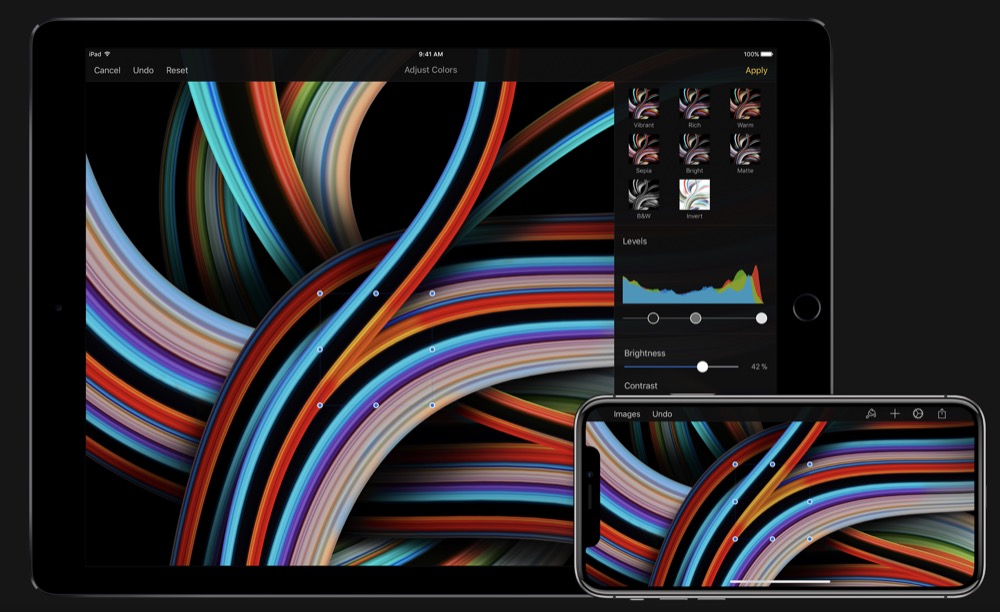
Task: Tap the yellow Apply button
Action: [x=756, y=71]
